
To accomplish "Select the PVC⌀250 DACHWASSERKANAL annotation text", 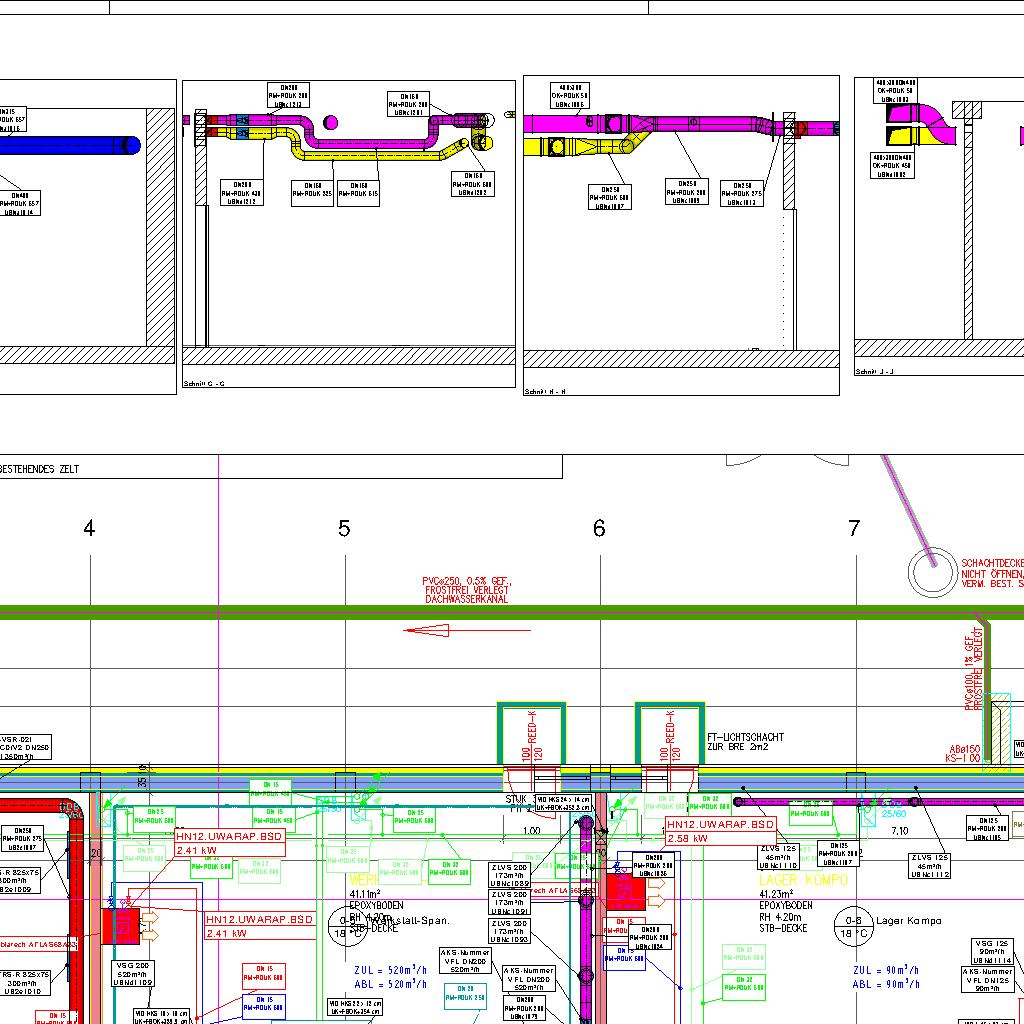I will tap(466, 589).
